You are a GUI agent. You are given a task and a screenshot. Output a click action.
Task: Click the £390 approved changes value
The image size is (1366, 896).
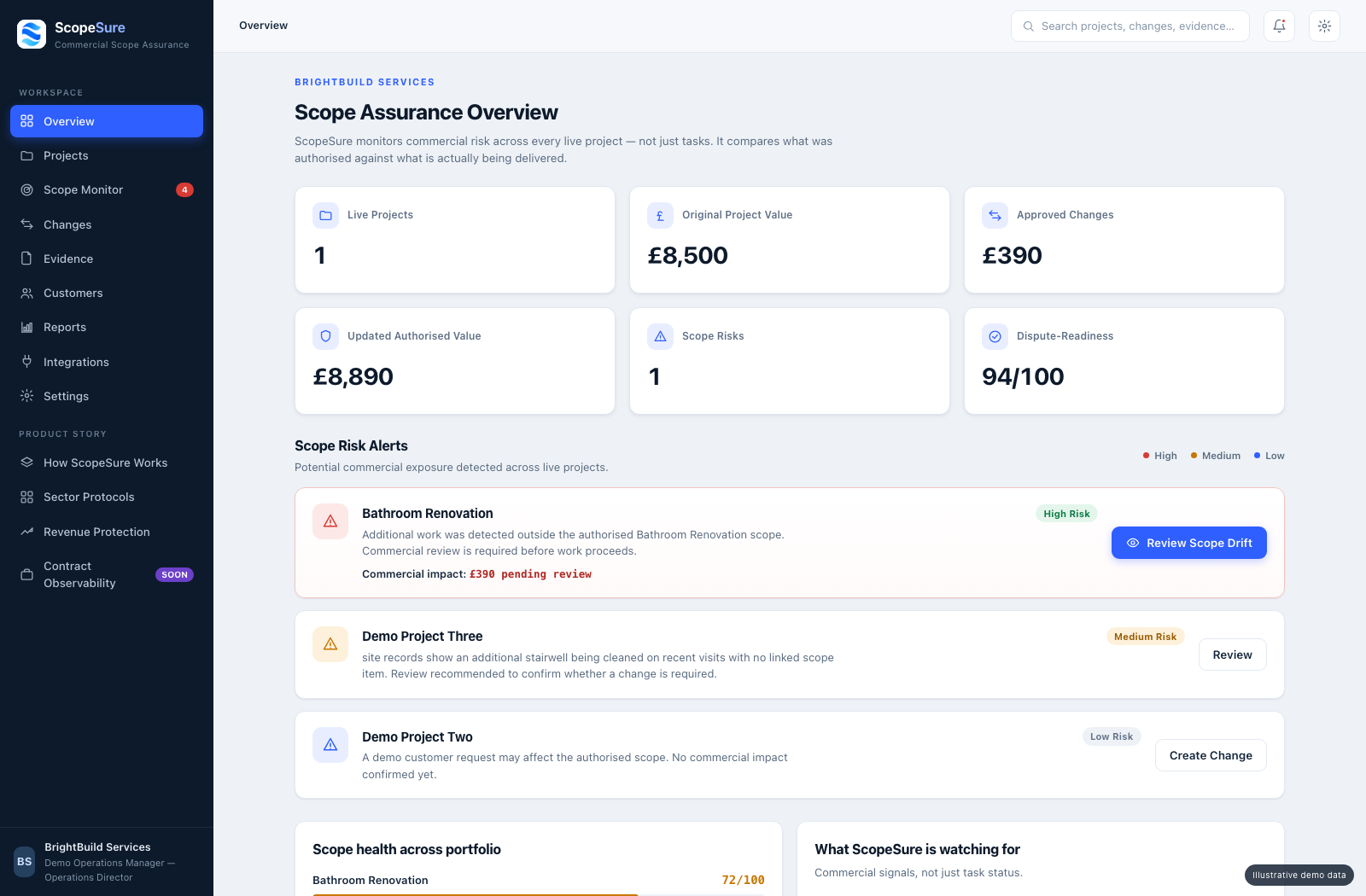coord(1012,256)
